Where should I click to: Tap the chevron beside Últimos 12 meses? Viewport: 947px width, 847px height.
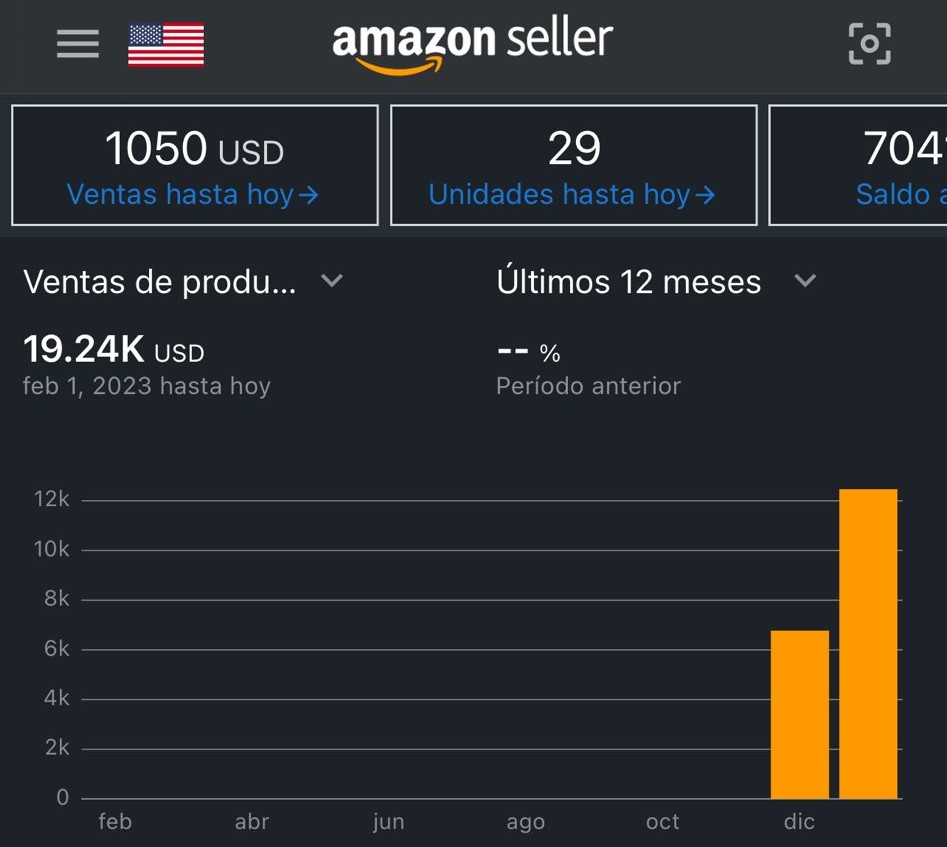click(805, 282)
